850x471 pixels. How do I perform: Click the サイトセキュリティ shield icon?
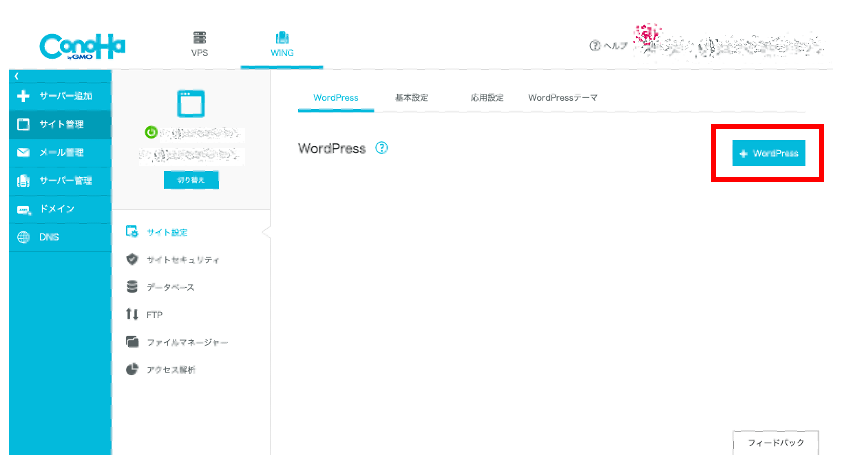132,259
